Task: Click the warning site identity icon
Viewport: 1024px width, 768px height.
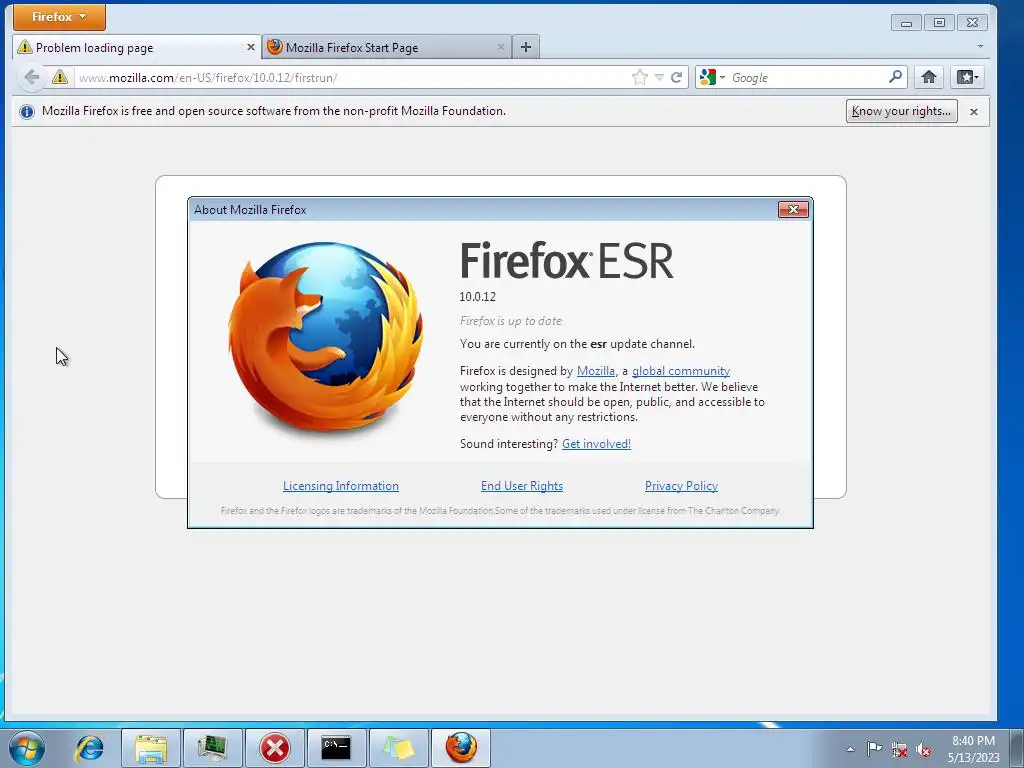Action: [x=59, y=77]
